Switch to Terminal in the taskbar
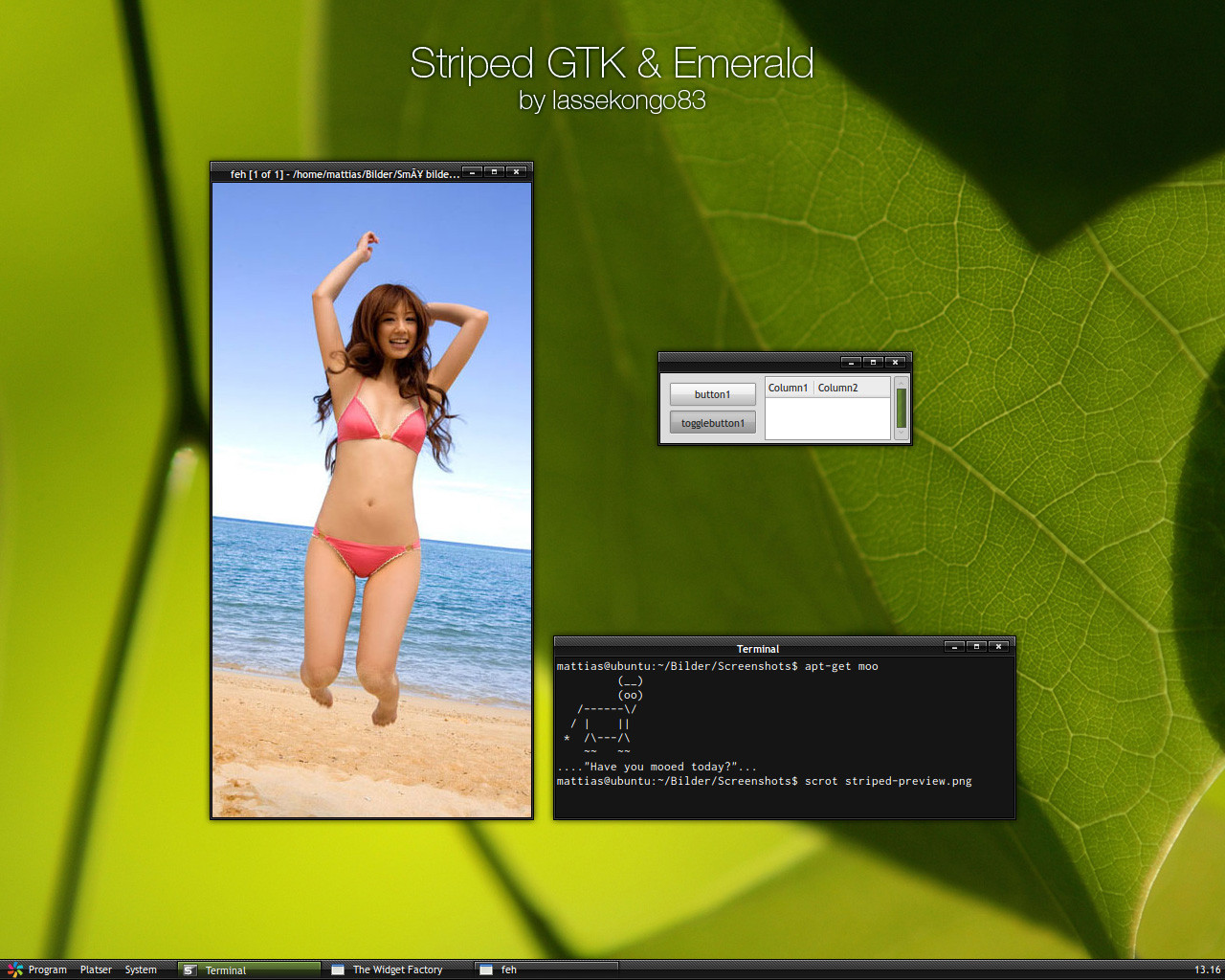This screenshot has width=1225, height=980. (x=249, y=969)
